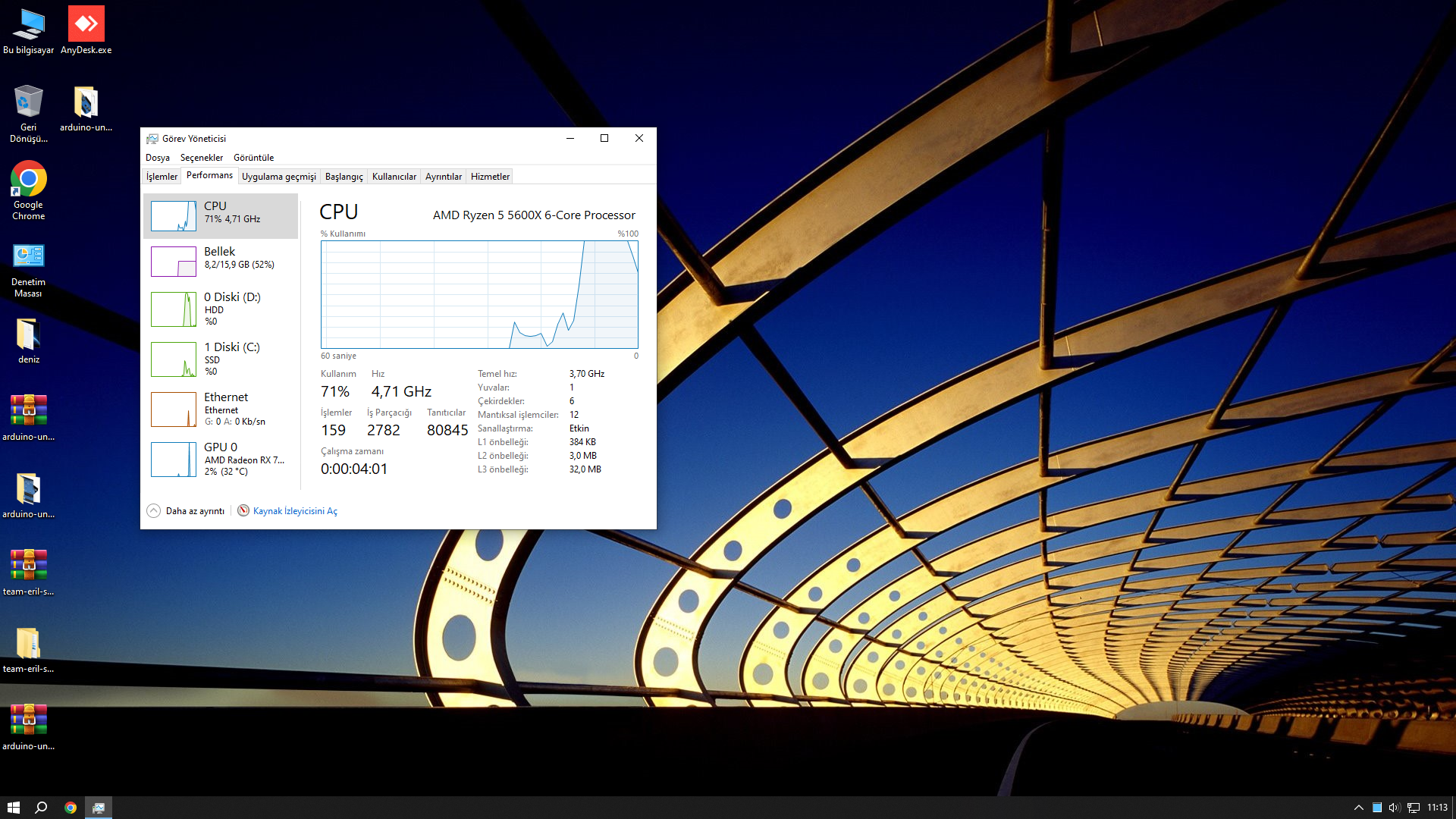Select the team-eril-s folder icon
This screenshot has height=819, width=1456.
[28, 650]
